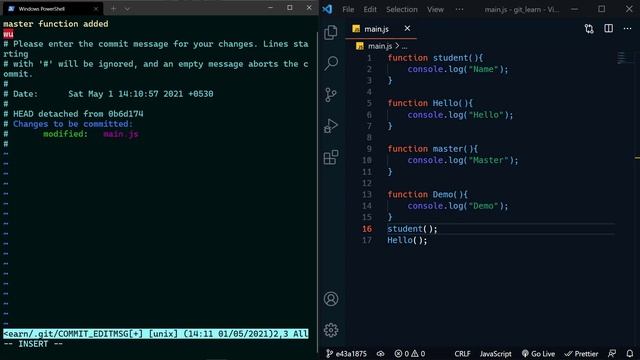
Task: Open the Explorer view in VS Code
Action: coord(331,32)
